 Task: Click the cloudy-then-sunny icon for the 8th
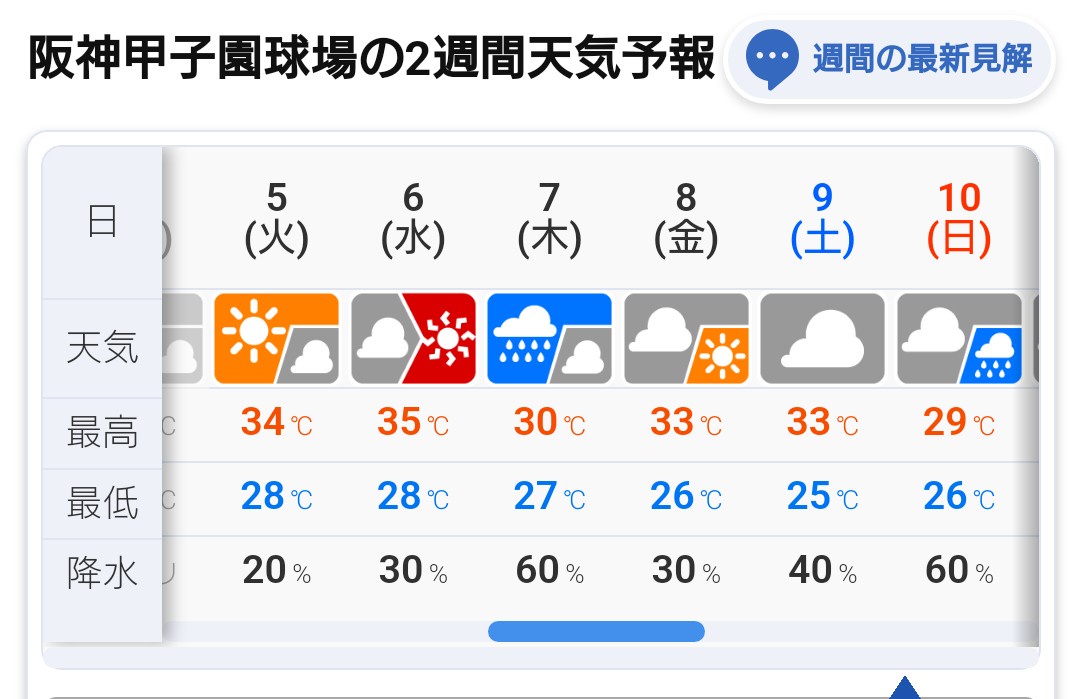tap(686, 338)
